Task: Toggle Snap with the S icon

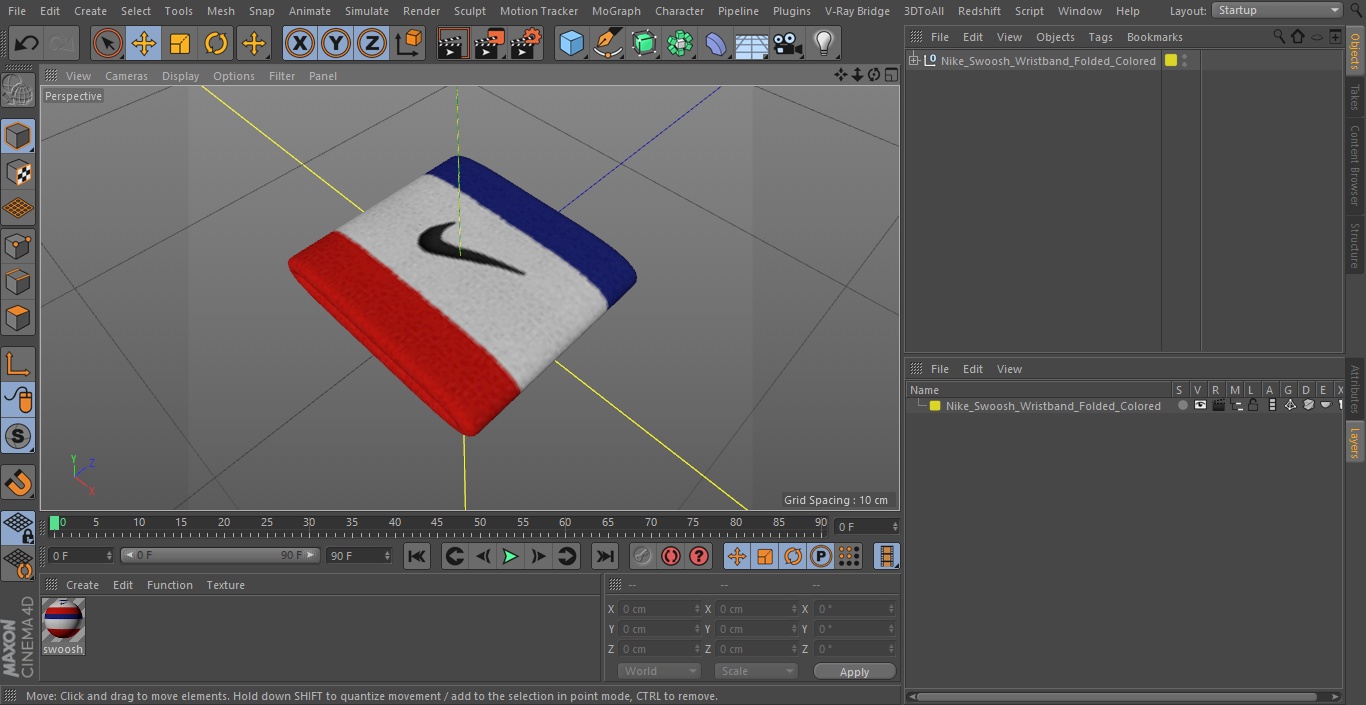Action: [x=19, y=436]
